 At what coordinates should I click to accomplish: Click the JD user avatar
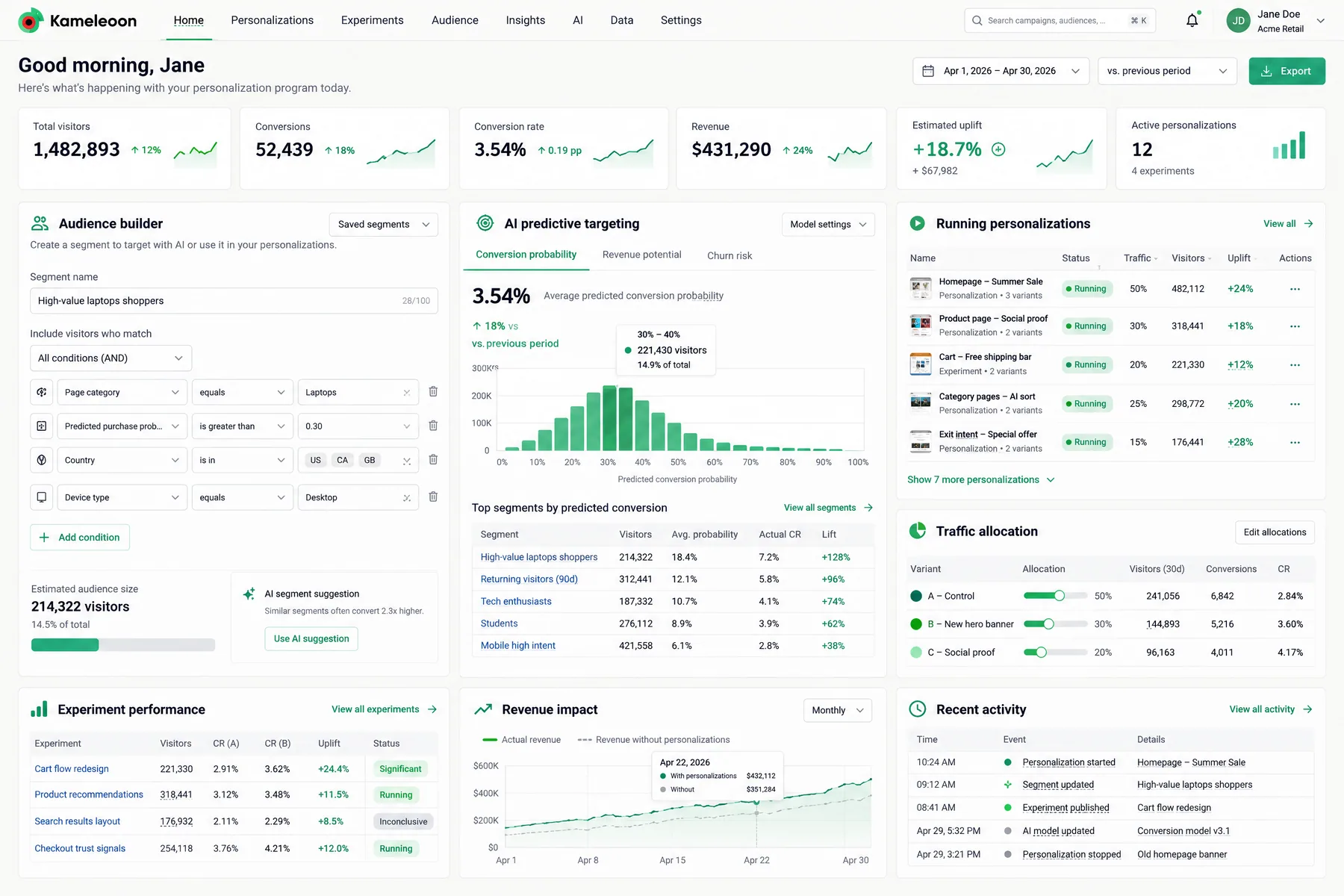[1238, 20]
